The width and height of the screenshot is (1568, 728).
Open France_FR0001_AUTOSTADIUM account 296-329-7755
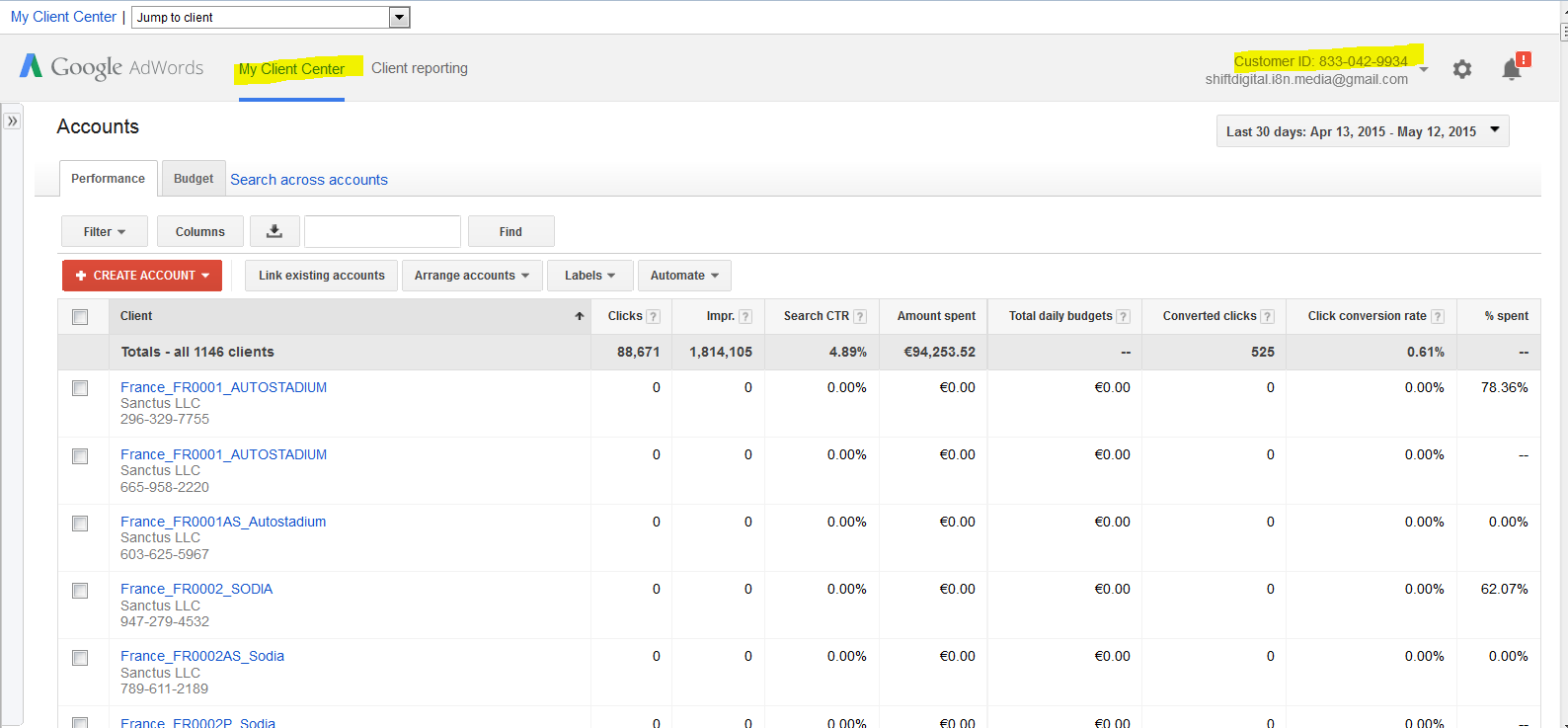223,387
